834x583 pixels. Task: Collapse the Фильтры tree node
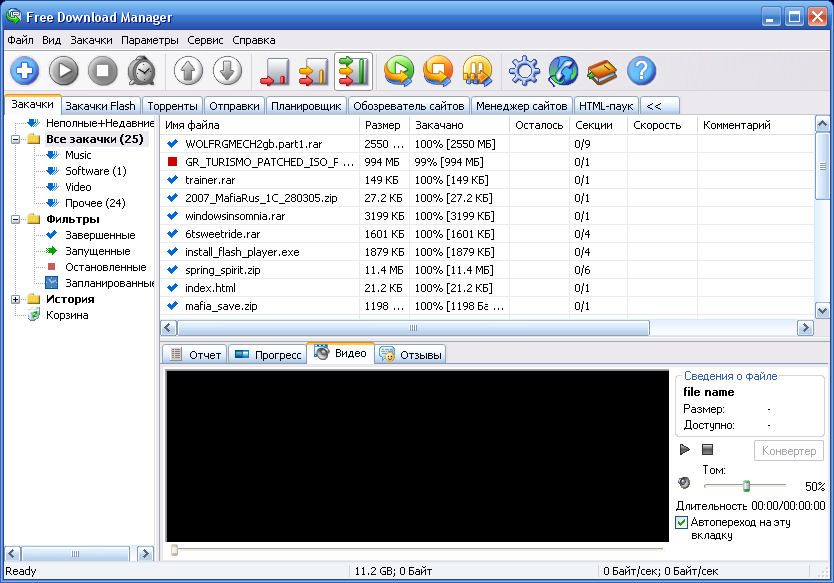click(x=15, y=219)
